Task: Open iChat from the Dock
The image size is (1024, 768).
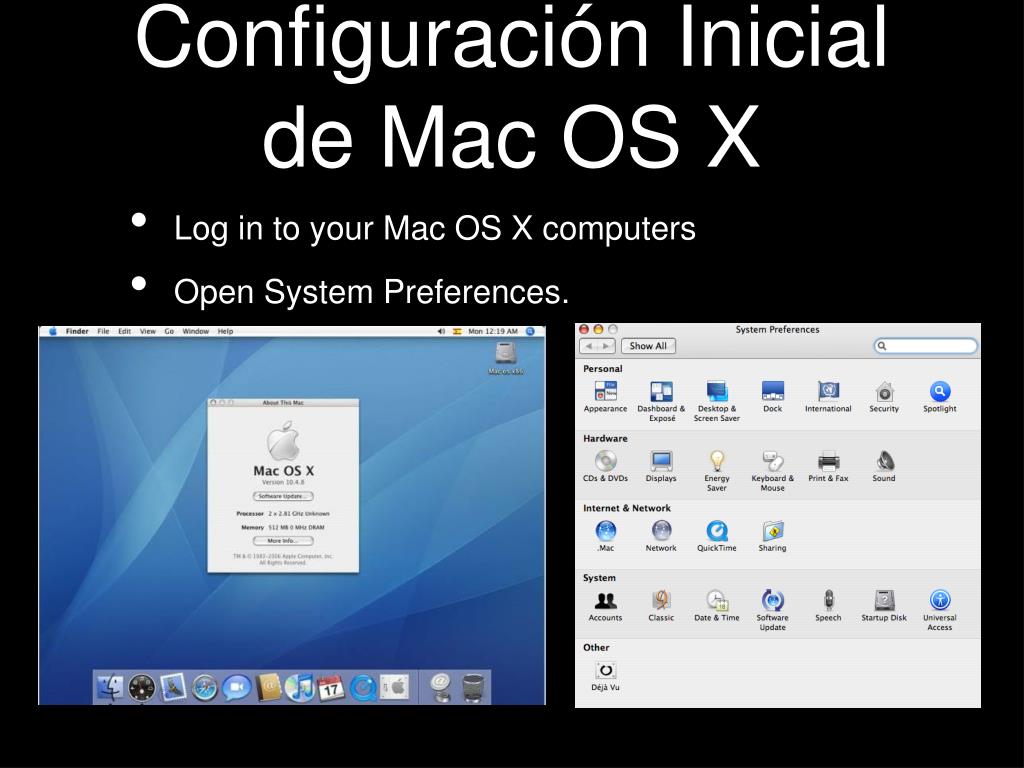Action: (x=236, y=688)
